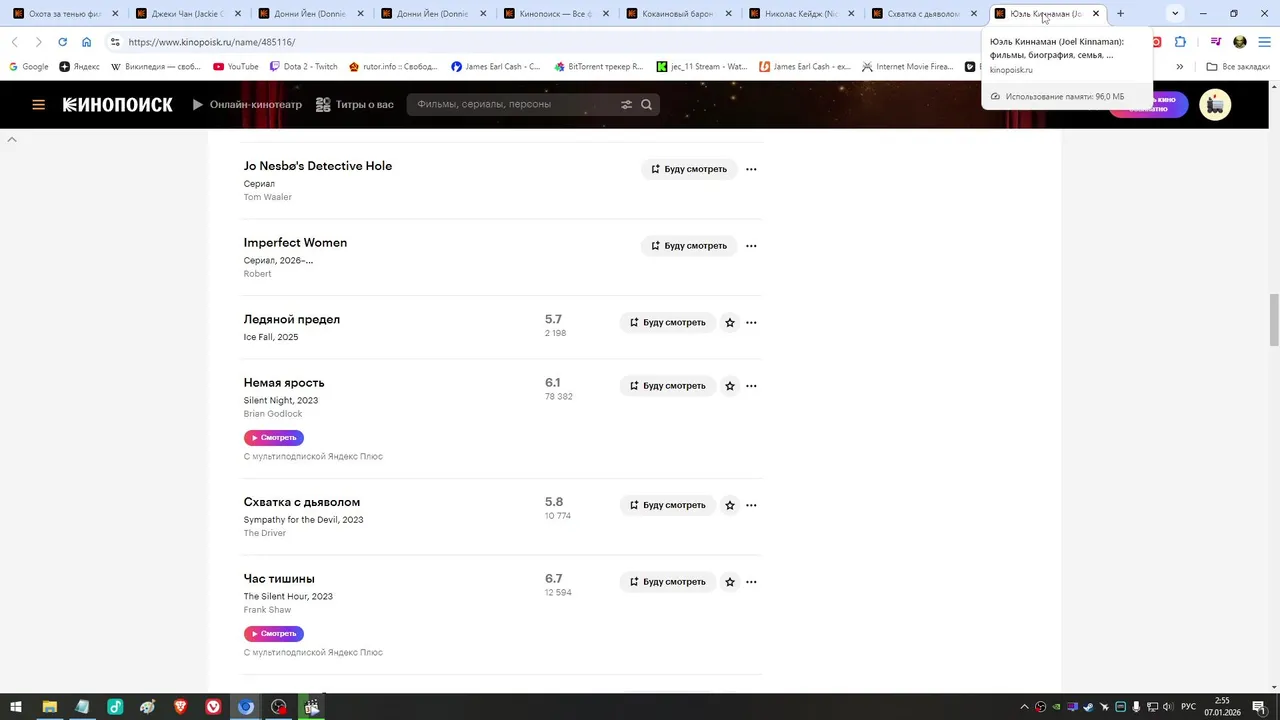Rate Ледяной предел with the star

(730, 323)
